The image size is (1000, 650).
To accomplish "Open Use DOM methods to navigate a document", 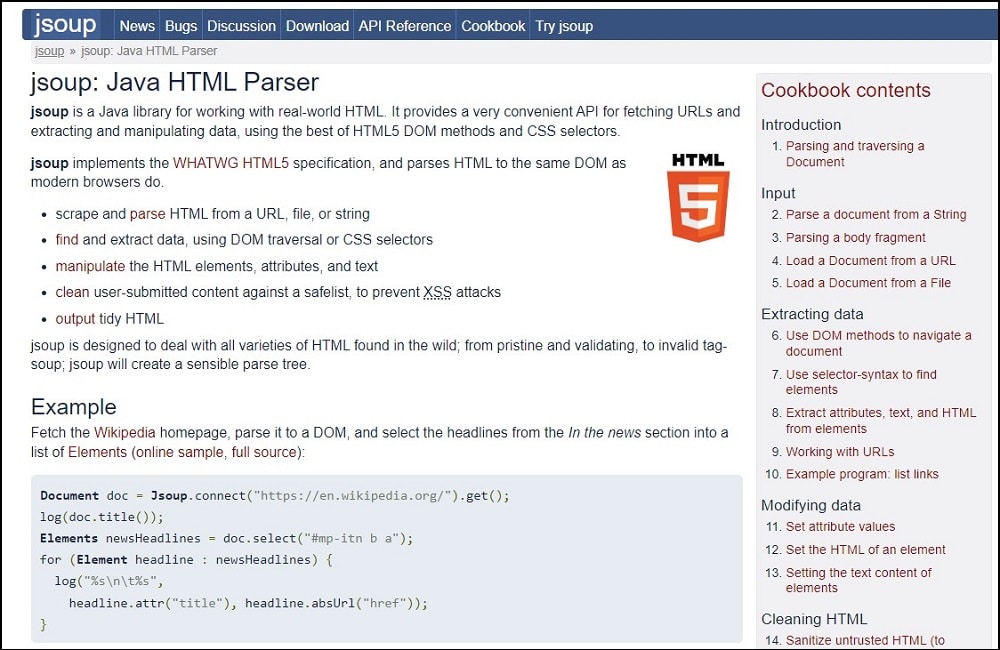I will click(878, 343).
